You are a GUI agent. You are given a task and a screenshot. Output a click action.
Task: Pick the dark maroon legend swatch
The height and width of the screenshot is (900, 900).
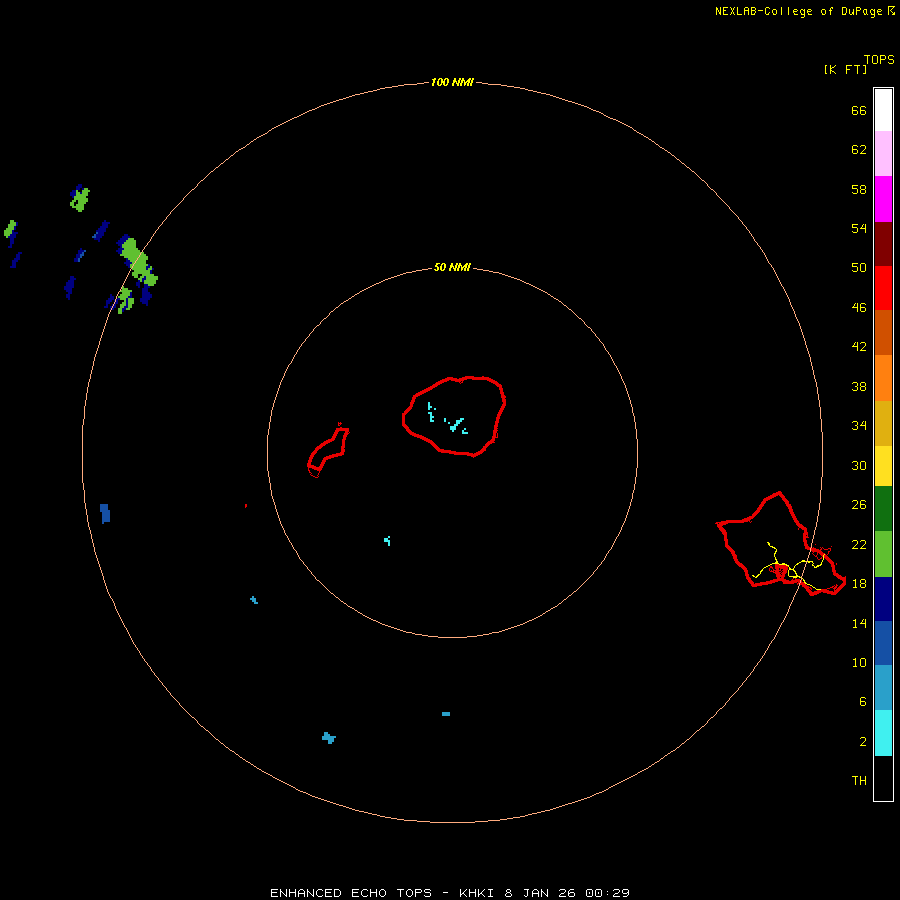point(883,243)
